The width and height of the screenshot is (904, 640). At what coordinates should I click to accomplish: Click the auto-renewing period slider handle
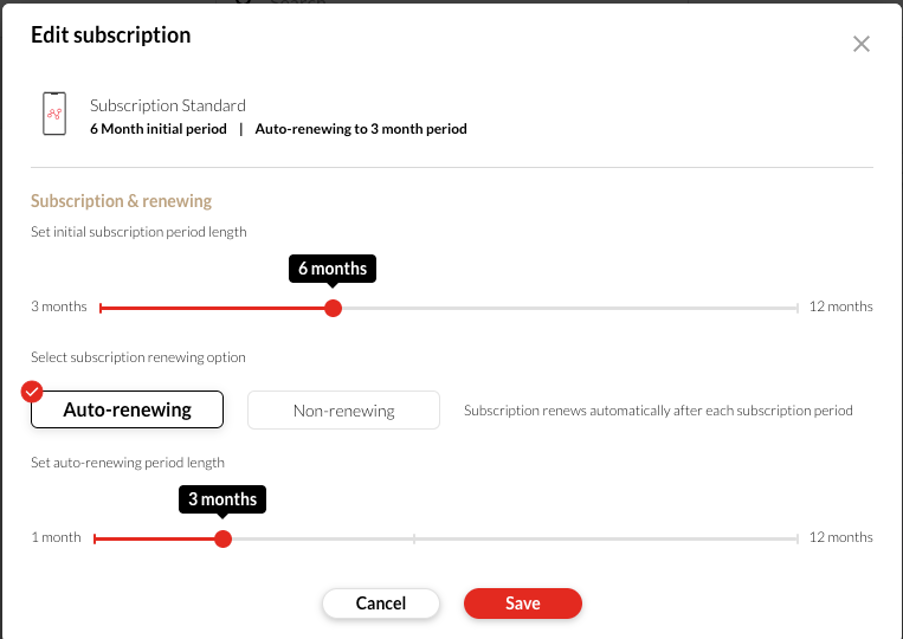tap(223, 539)
